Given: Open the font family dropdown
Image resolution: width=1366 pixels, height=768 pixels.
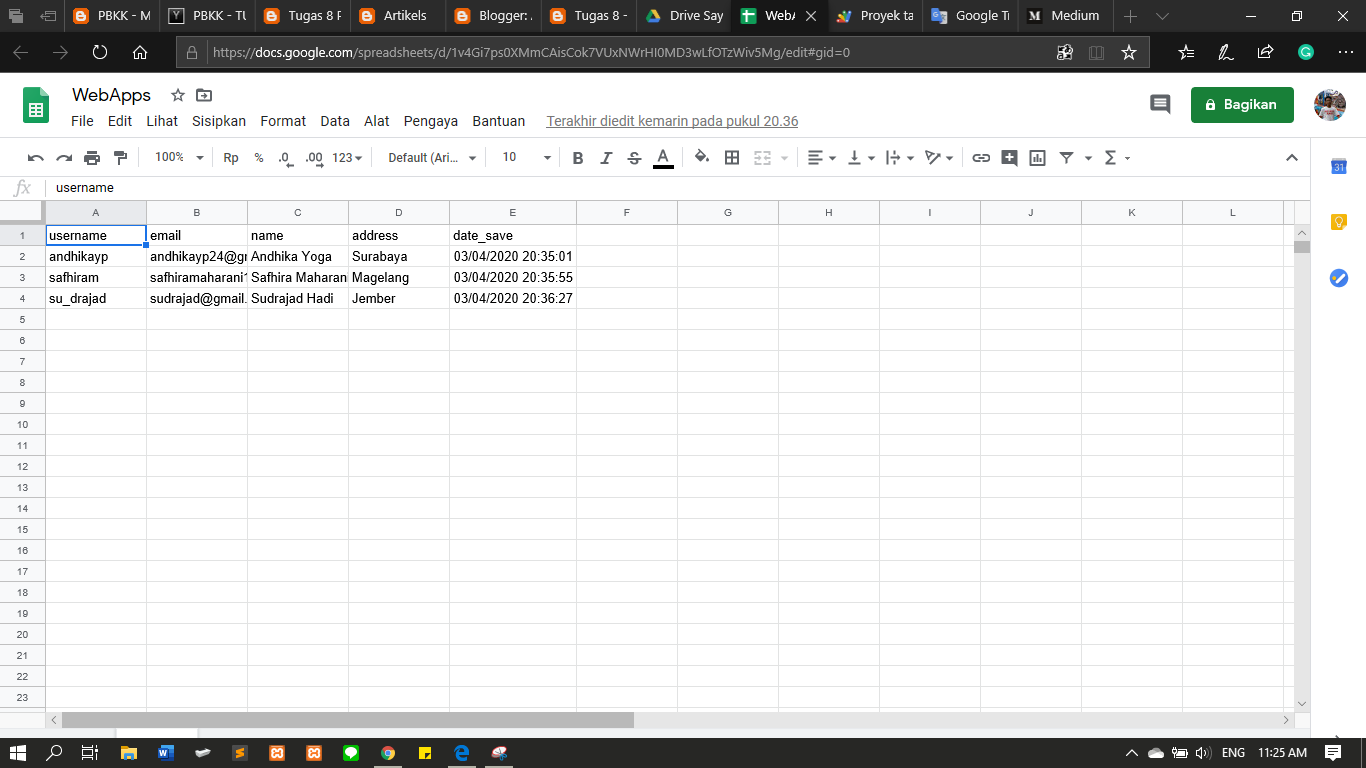Looking at the screenshot, I should (430, 157).
